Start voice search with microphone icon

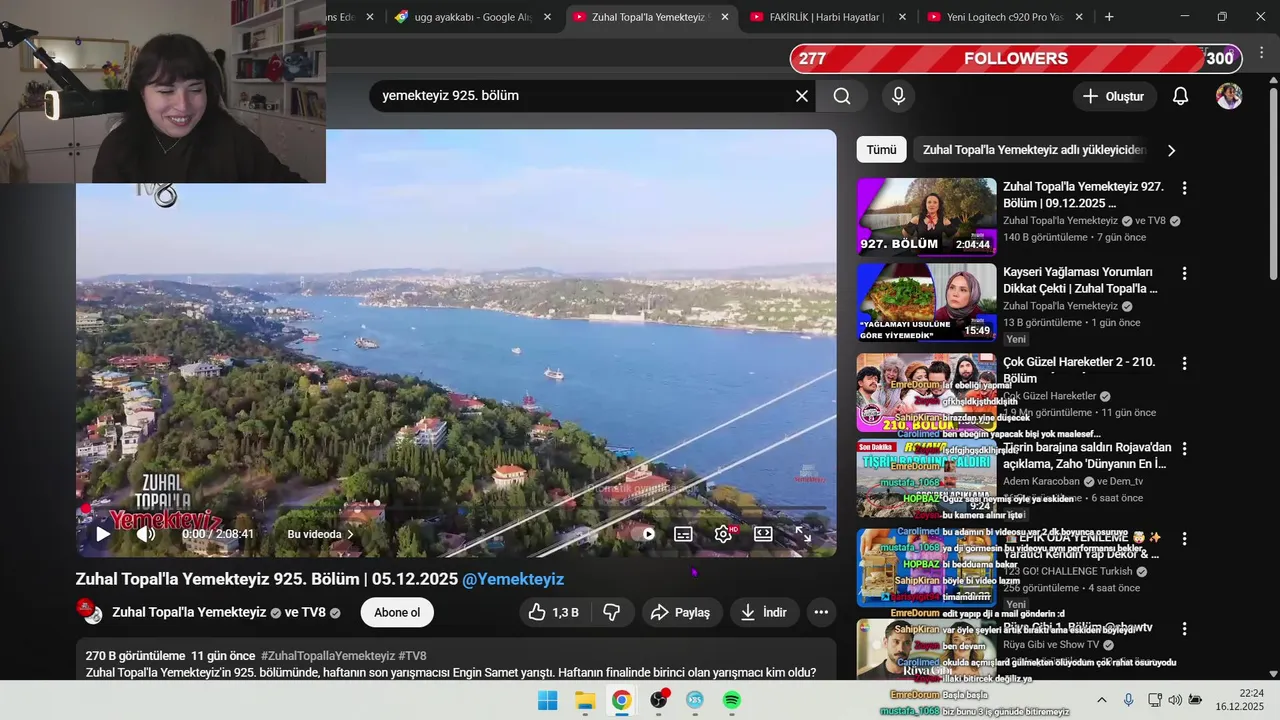[898, 96]
